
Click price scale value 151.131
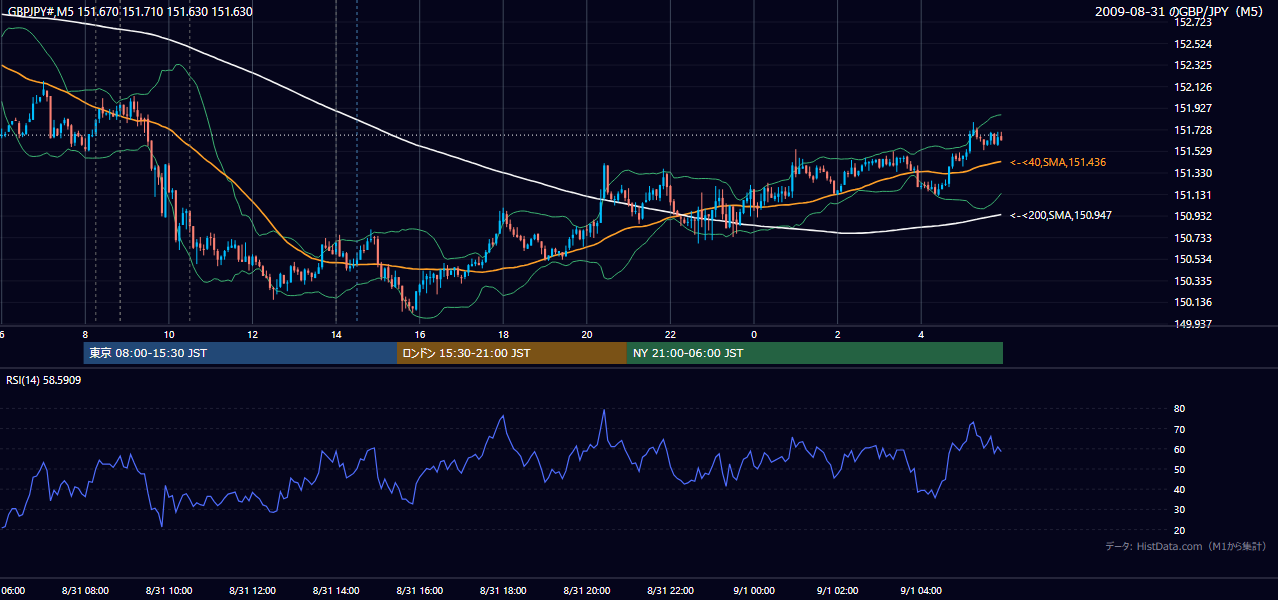coord(1194,195)
